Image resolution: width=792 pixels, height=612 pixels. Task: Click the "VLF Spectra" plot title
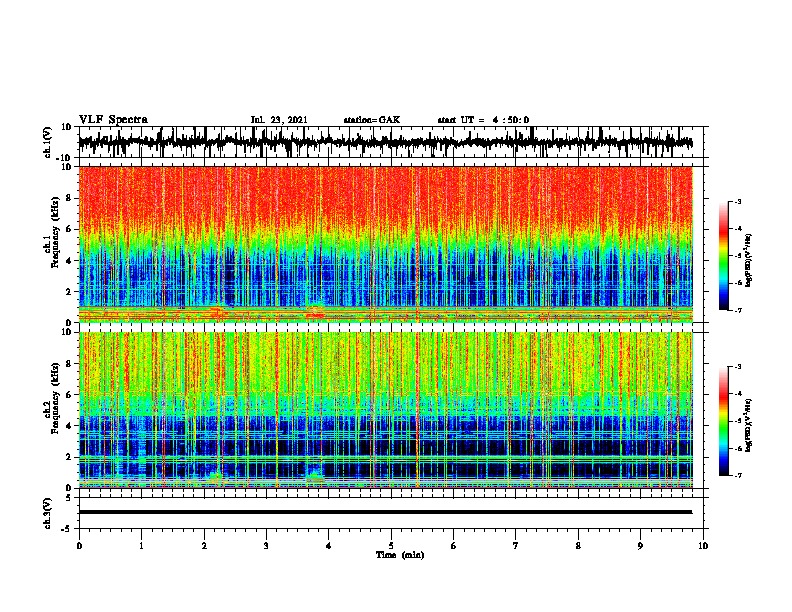coord(113,120)
